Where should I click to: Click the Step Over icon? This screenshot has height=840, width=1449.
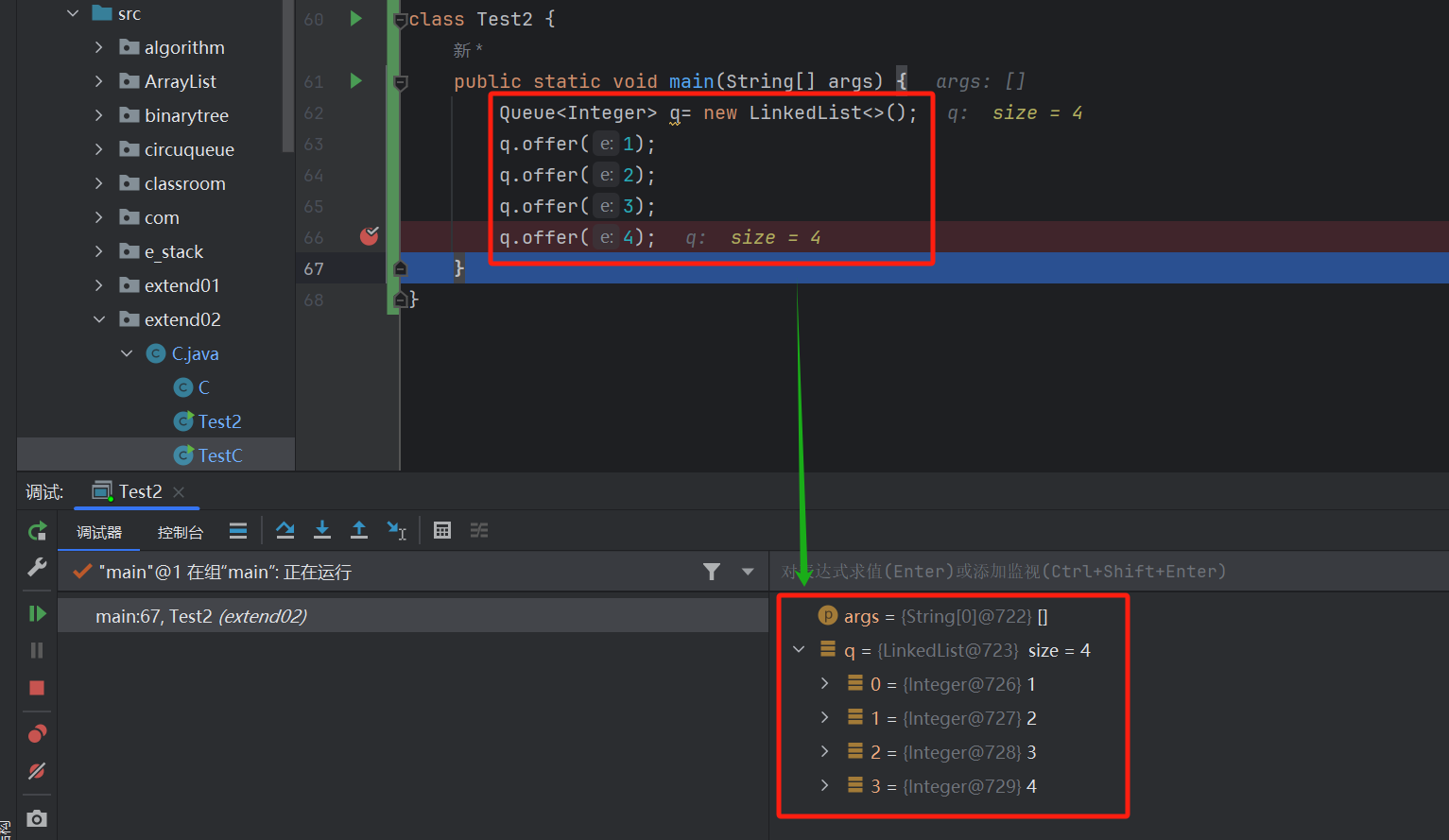pos(285,530)
